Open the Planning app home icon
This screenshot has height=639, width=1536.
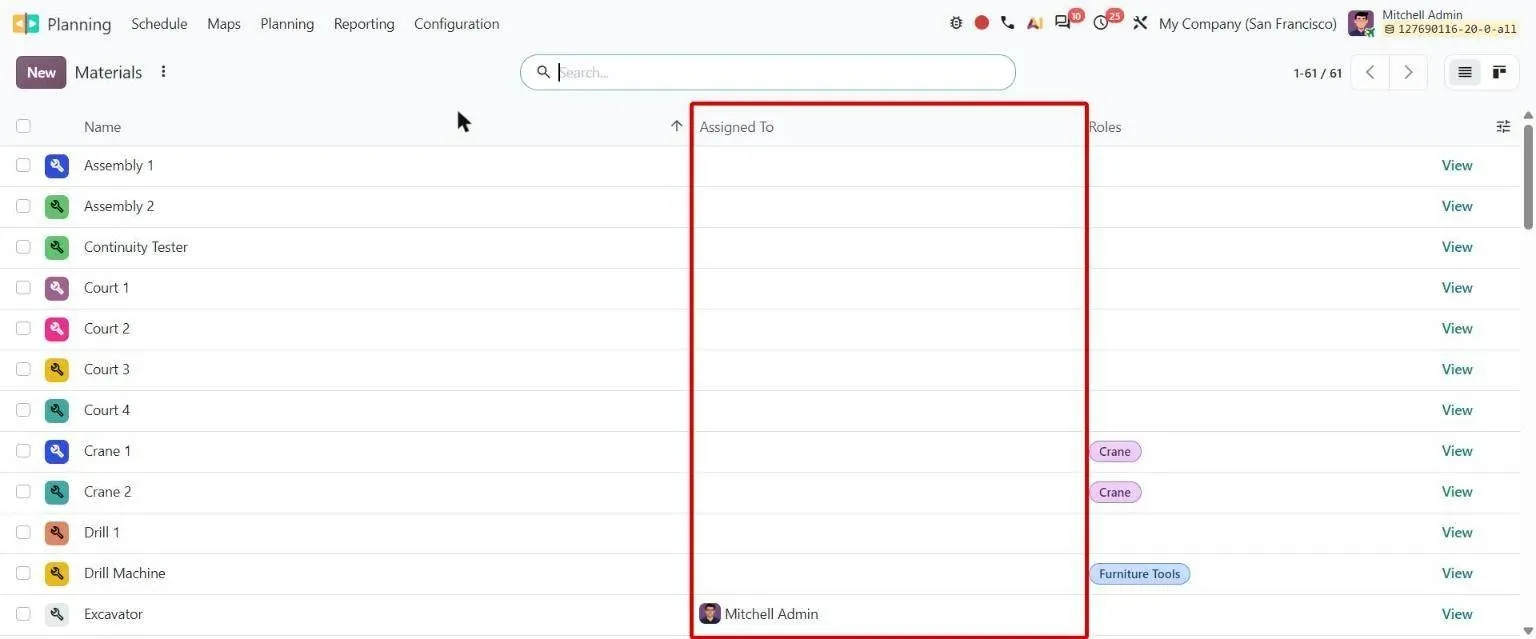(26, 23)
